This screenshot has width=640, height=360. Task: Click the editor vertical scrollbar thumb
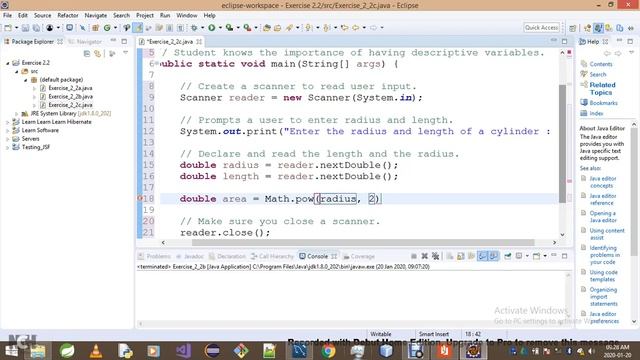tap(562, 144)
